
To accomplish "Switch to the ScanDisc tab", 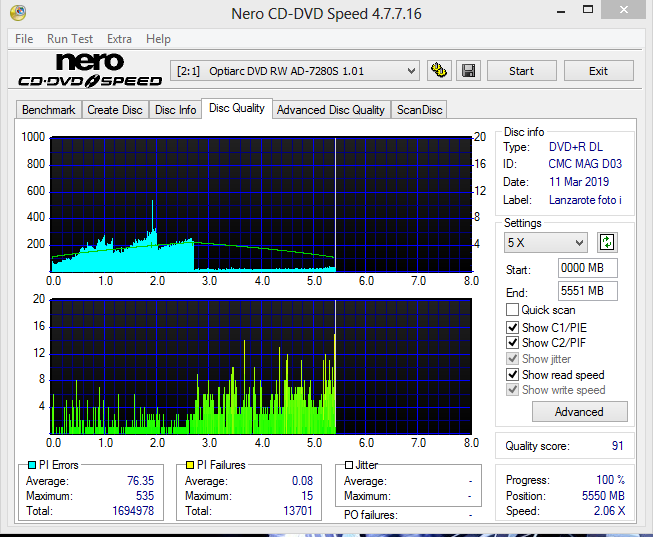I will 419,110.
